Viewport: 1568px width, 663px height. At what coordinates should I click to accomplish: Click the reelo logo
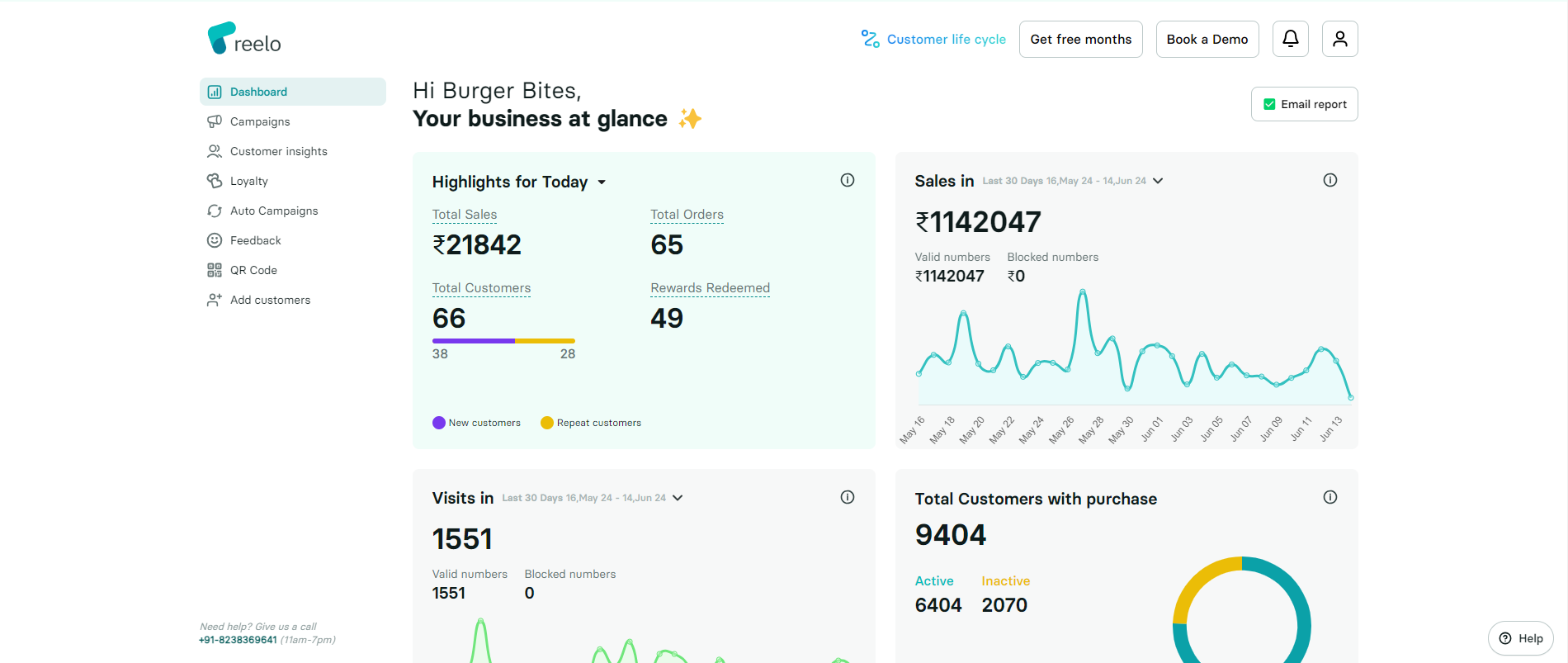click(244, 39)
